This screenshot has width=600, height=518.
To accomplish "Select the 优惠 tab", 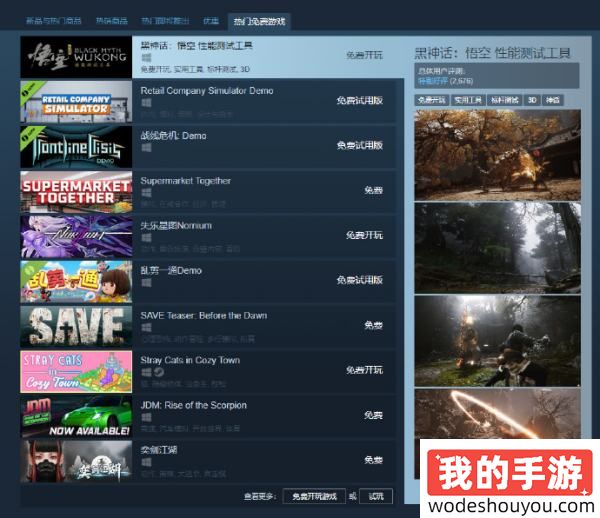I will coord(211,21).
